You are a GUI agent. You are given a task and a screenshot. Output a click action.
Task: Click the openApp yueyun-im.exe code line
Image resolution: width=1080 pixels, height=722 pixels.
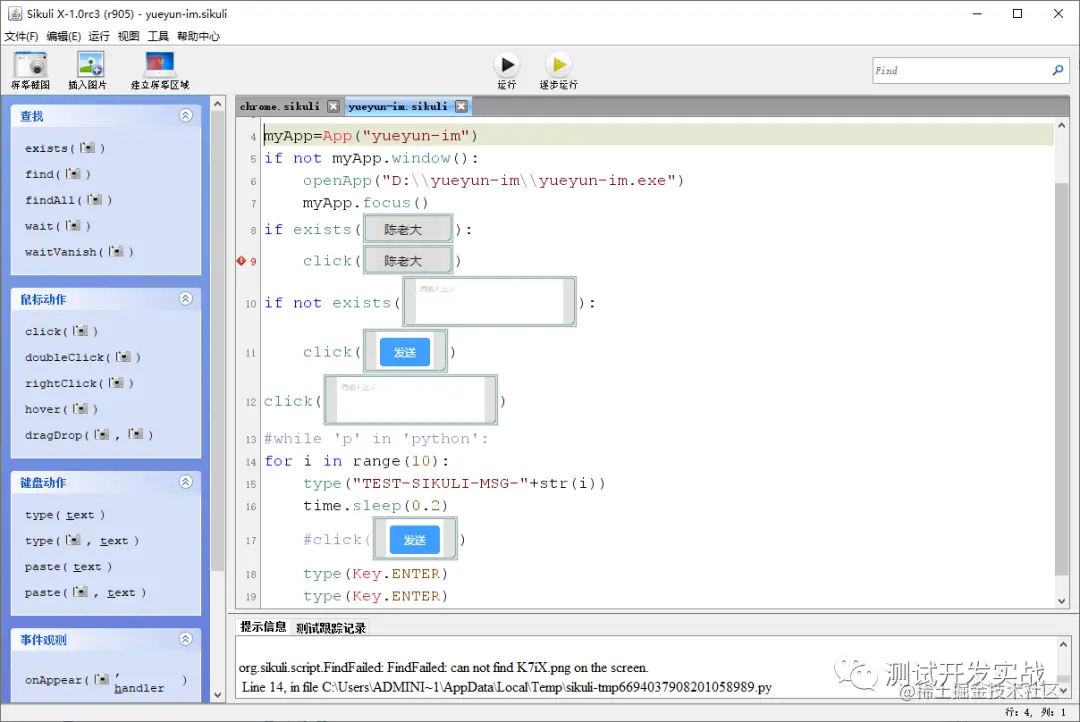click(x=493, y=180)
